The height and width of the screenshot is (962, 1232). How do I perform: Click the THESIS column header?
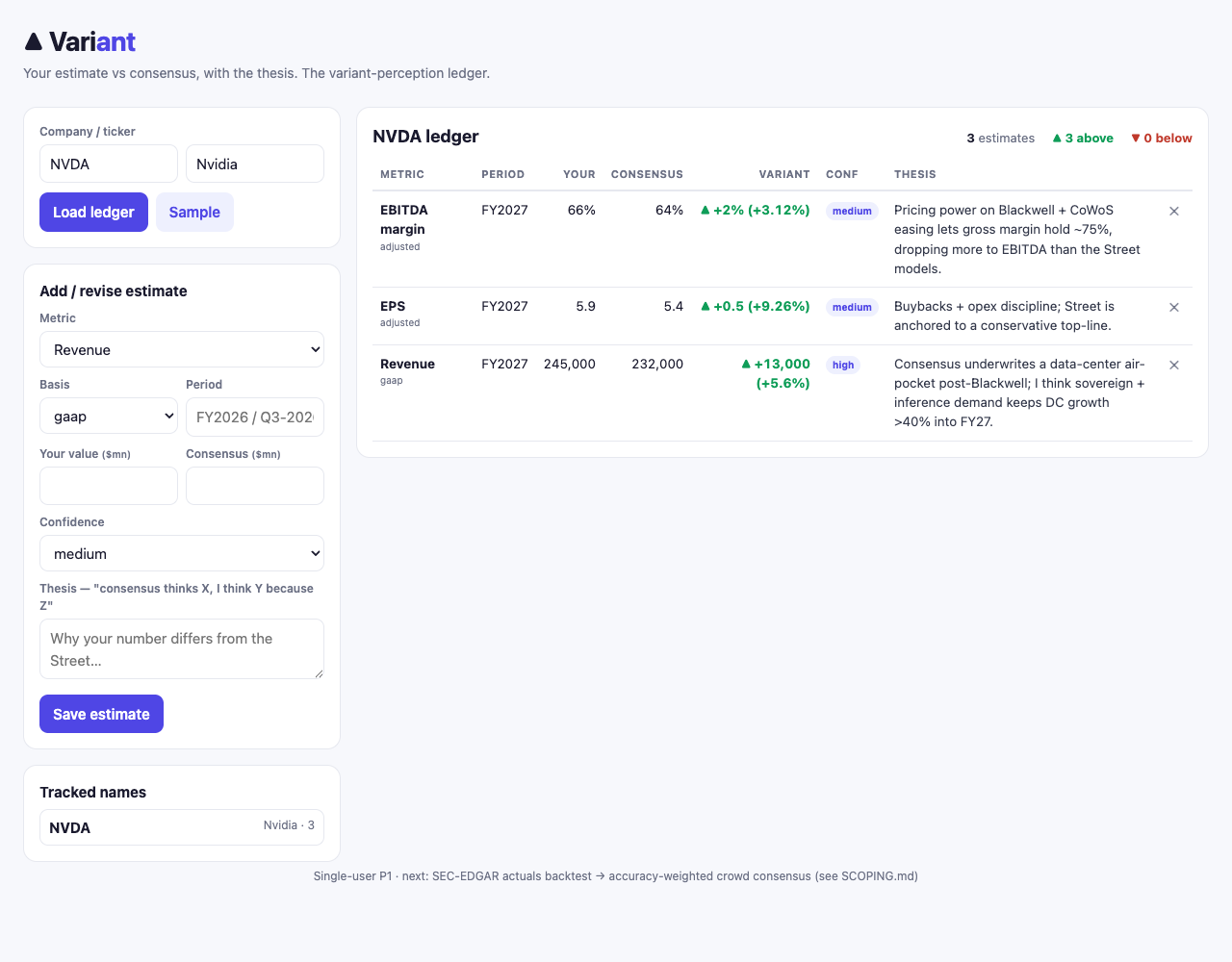click(915, 174)
